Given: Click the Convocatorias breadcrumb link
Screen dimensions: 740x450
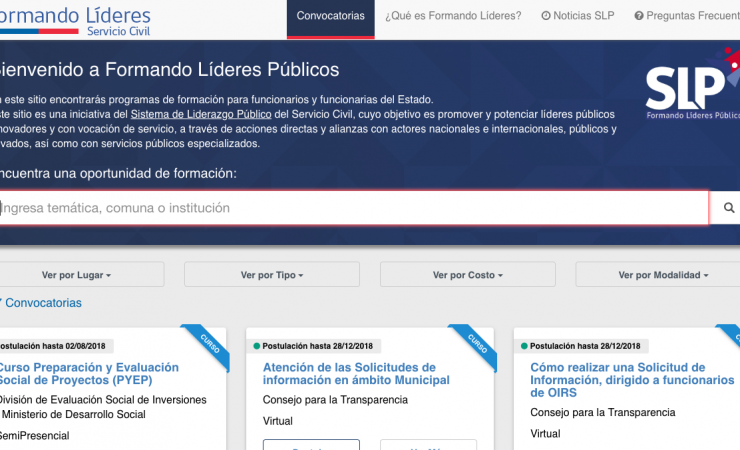Looking at the screenshot, I should point(43,303).
